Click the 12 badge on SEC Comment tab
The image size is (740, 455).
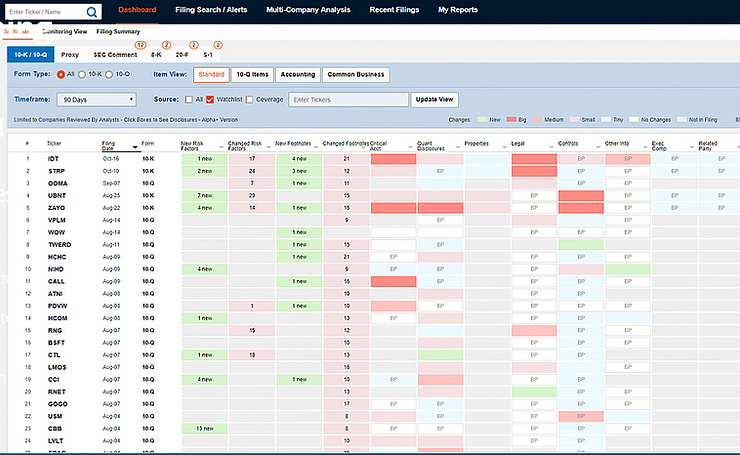[x=140, y=45]
